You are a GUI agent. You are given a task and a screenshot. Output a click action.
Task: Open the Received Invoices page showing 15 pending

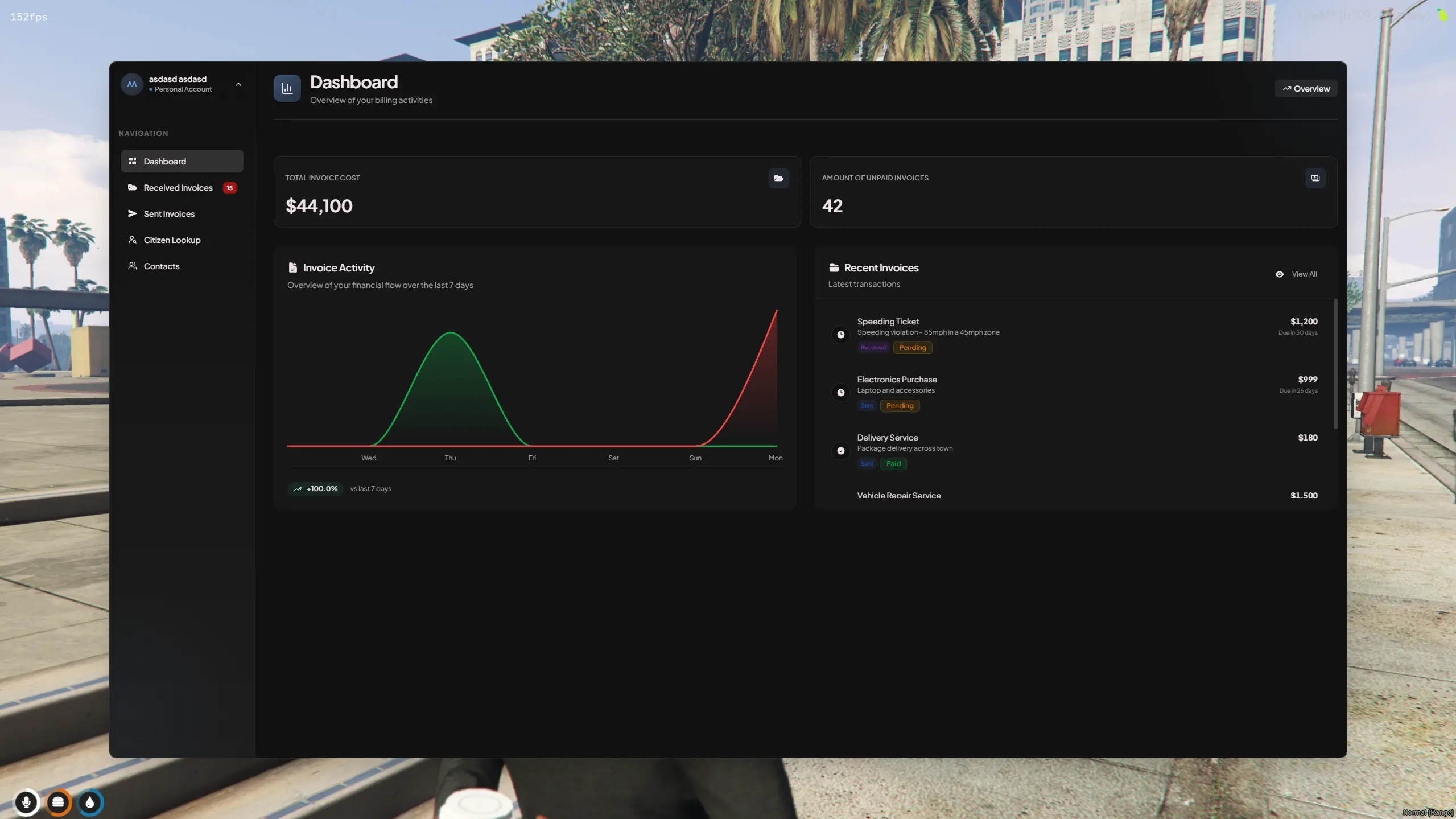tap(178, 187)
